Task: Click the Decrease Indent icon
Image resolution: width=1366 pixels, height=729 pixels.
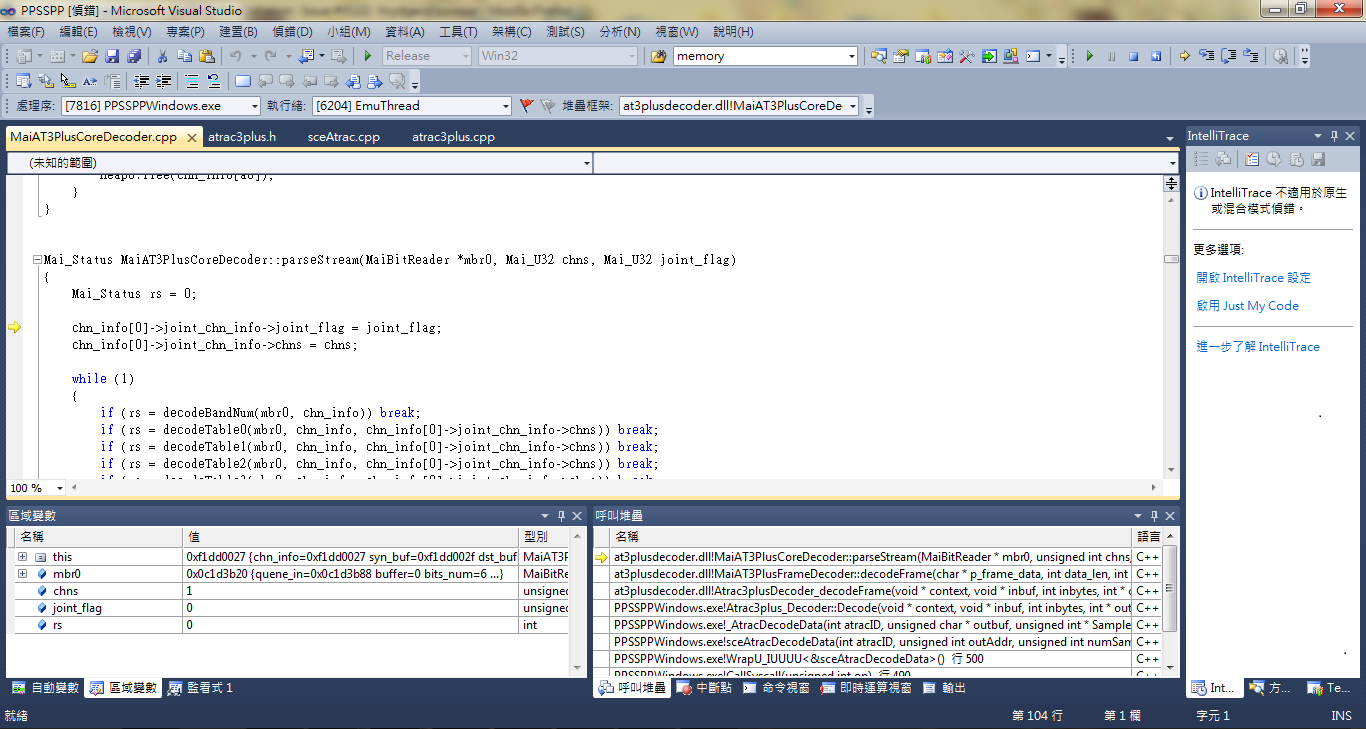Action: click(x=141, y=81)
